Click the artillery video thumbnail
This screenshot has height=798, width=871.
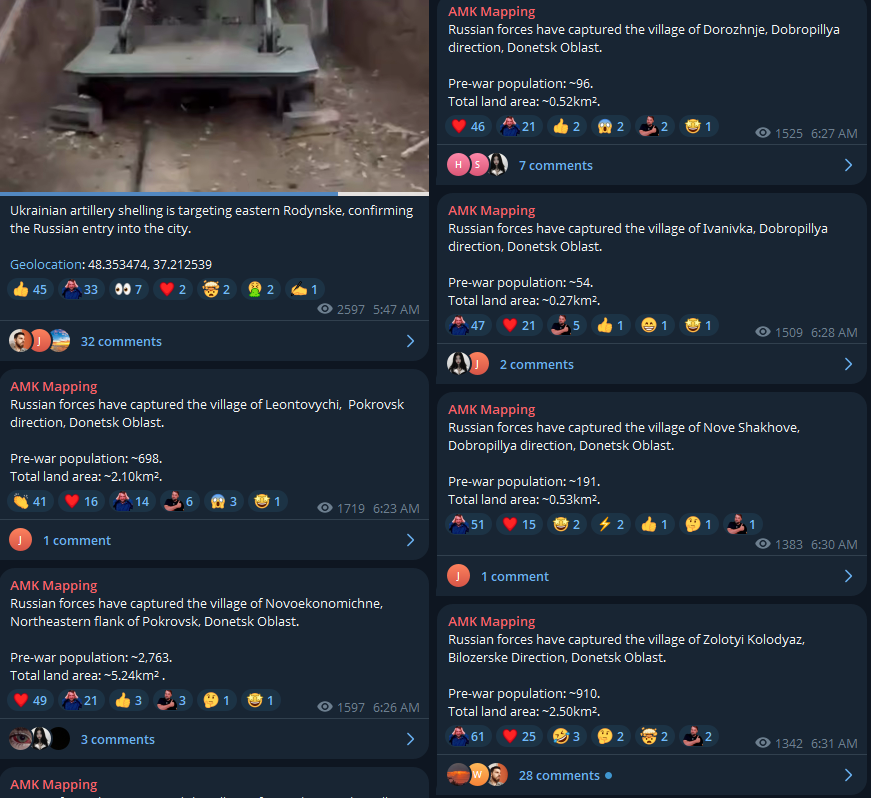tap(214, 96)
